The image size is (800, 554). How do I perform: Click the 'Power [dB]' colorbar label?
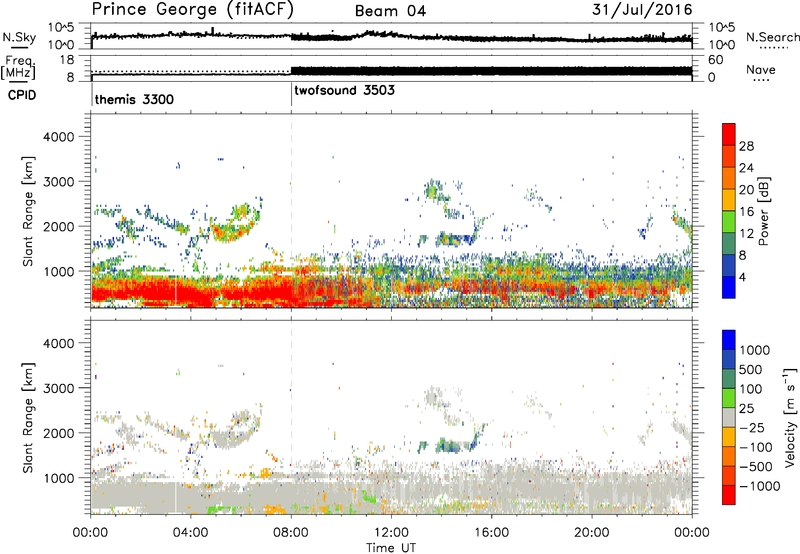coord(763,211)
